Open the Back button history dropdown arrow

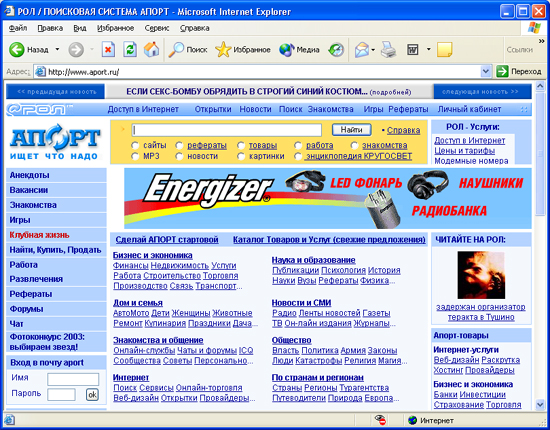[57, 49]
